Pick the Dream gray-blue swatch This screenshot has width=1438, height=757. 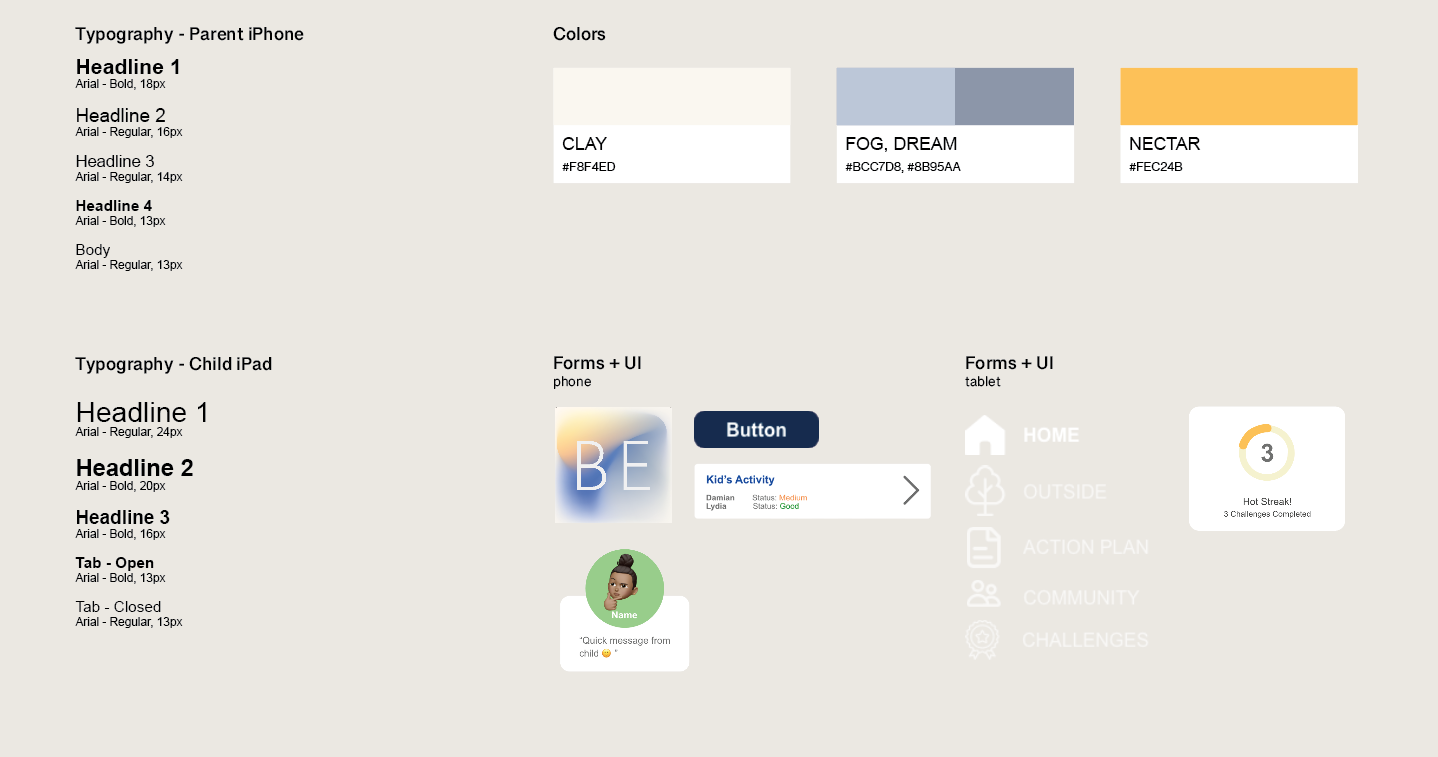[x=1014, y=97]
